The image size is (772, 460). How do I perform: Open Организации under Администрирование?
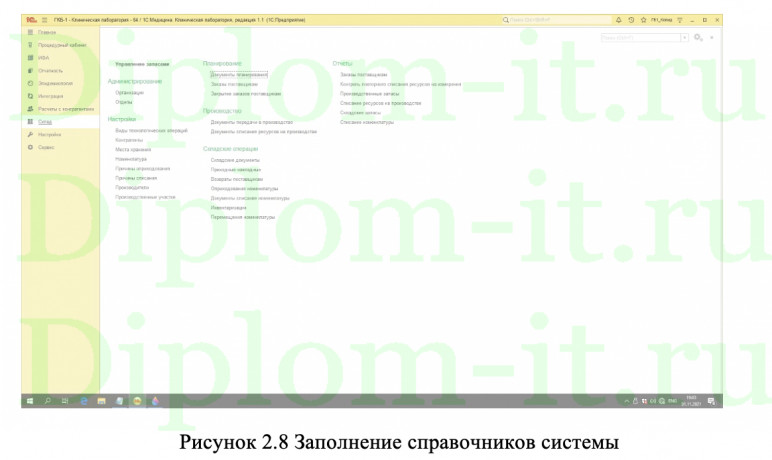click(x=129, y=92)
